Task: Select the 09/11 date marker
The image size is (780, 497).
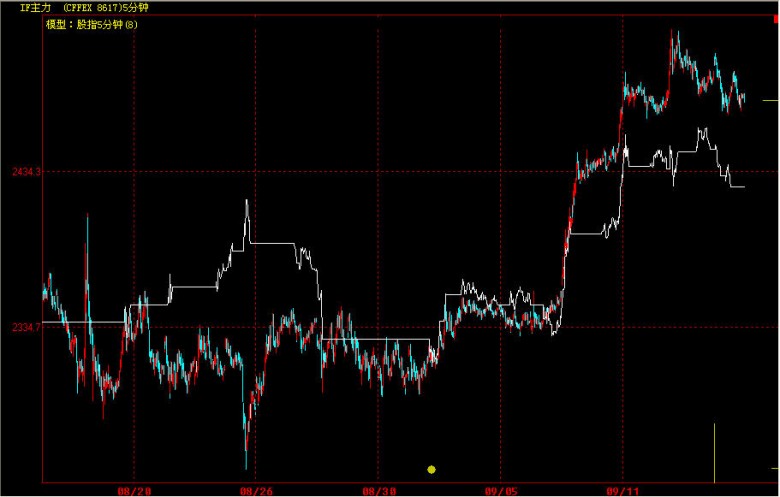Action: pyautogui.click(x=622, y=491)
